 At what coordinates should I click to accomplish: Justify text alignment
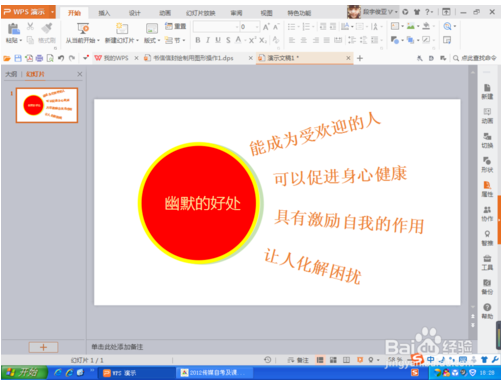coord(327,40)
